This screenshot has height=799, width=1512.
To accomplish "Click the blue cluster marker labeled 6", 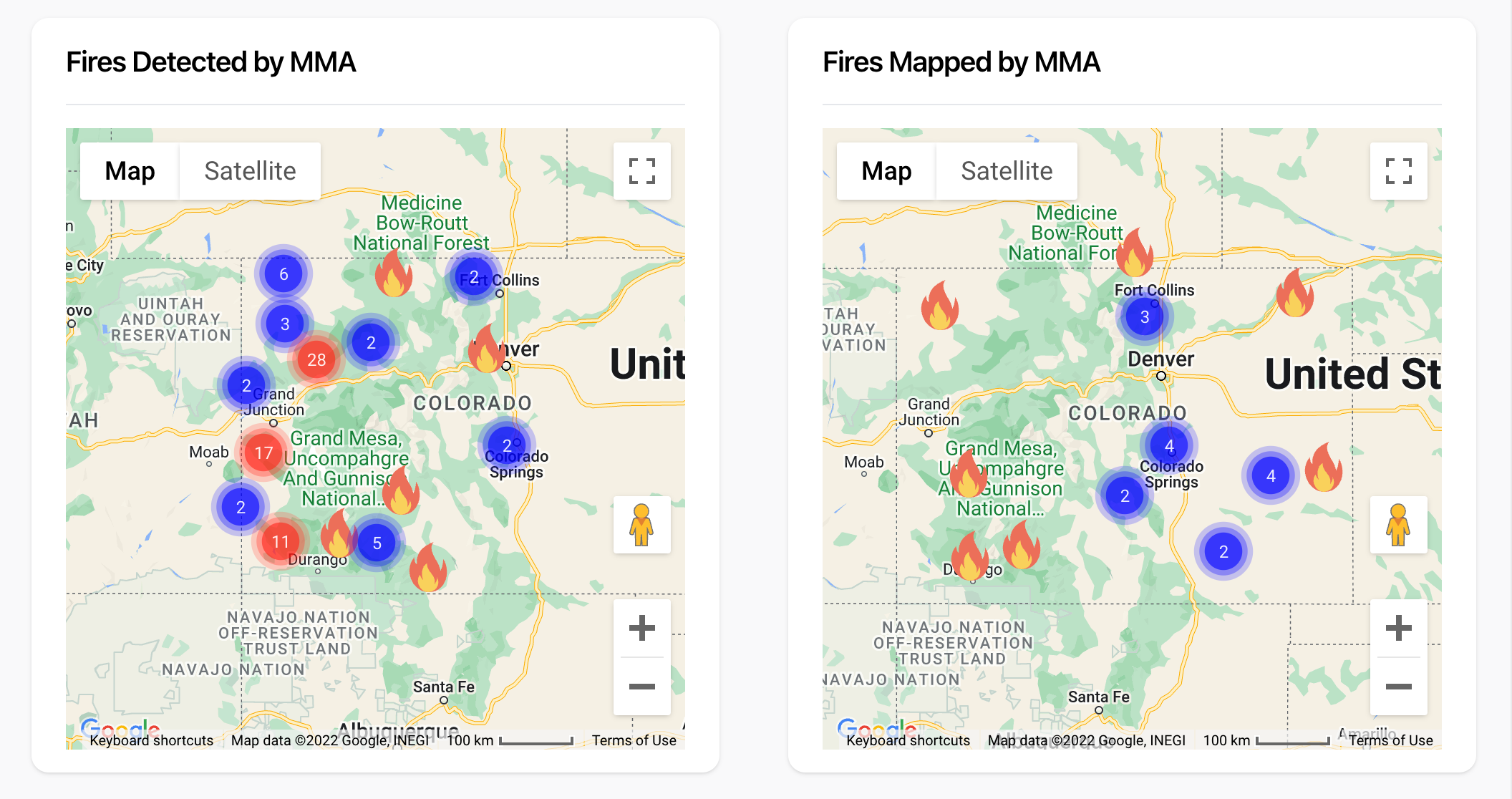I will [283, 274].
